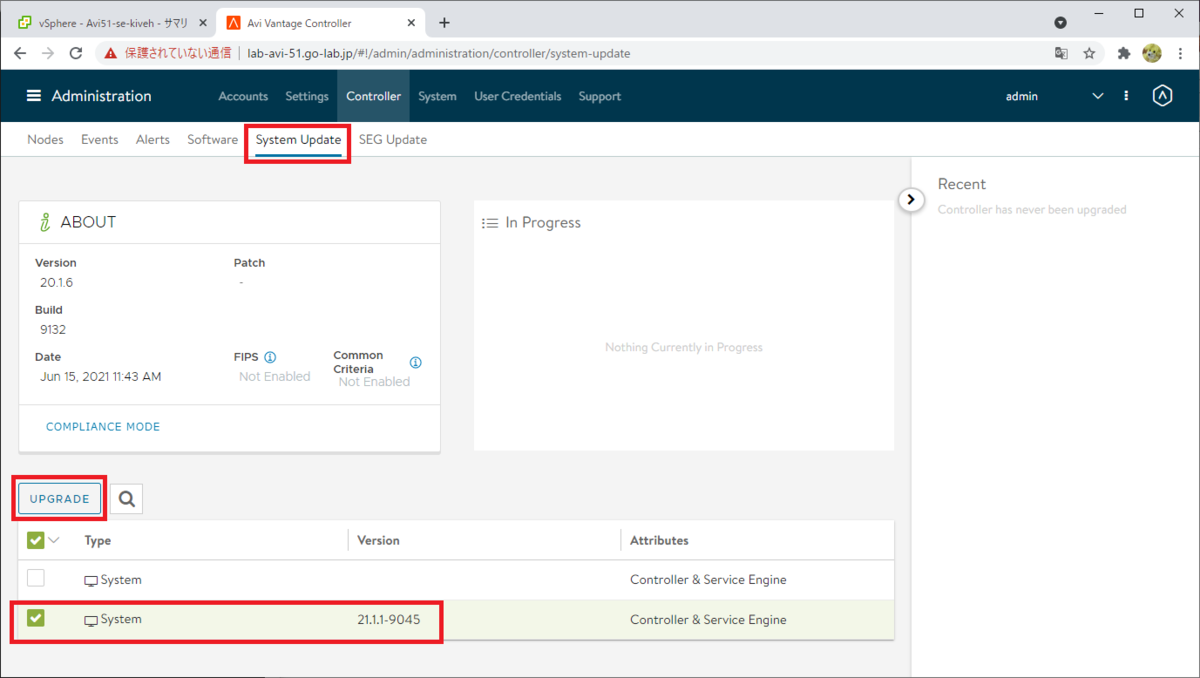Toggle the select-all checkbox in table header
The width and height of the screenshot is (1200, 678).
[x=36, y=540]
